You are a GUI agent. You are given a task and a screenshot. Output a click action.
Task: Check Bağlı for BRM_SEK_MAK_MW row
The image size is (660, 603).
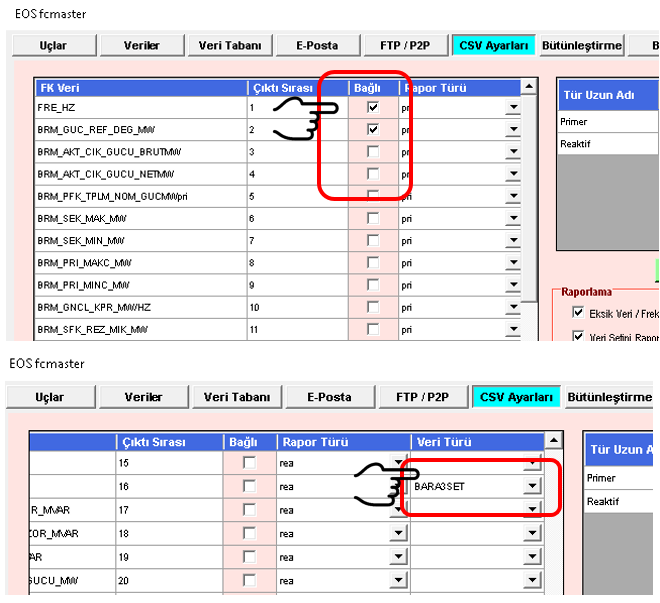click(x=373, y=218)
